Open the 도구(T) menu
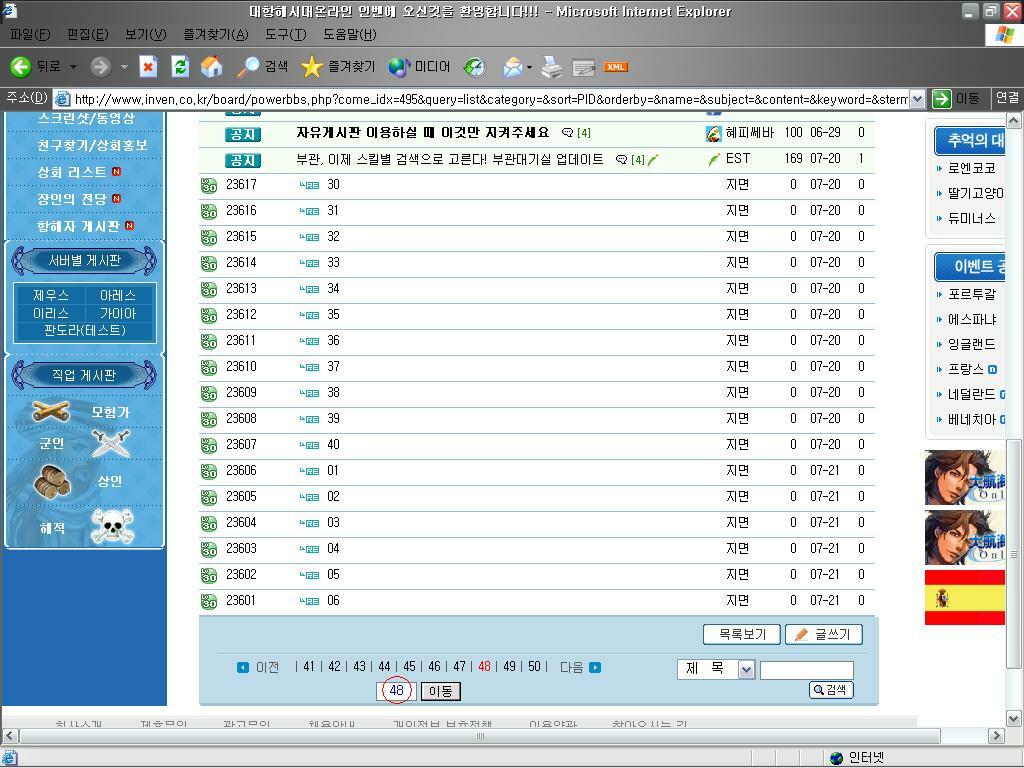This screenshot has height=768, width=1024. point(286,34)
